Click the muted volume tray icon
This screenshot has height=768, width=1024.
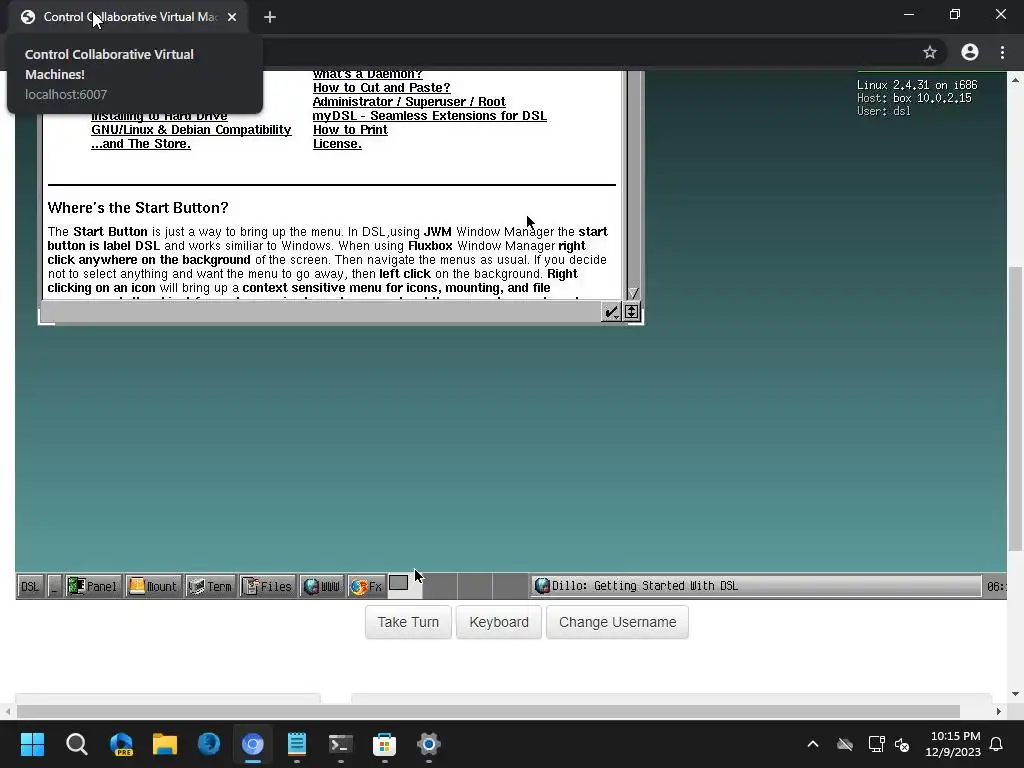click(x=903, y=744)
